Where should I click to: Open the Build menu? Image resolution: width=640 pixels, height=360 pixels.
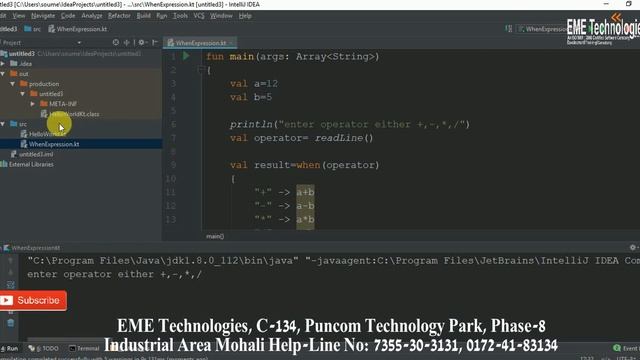click(143, 16)
